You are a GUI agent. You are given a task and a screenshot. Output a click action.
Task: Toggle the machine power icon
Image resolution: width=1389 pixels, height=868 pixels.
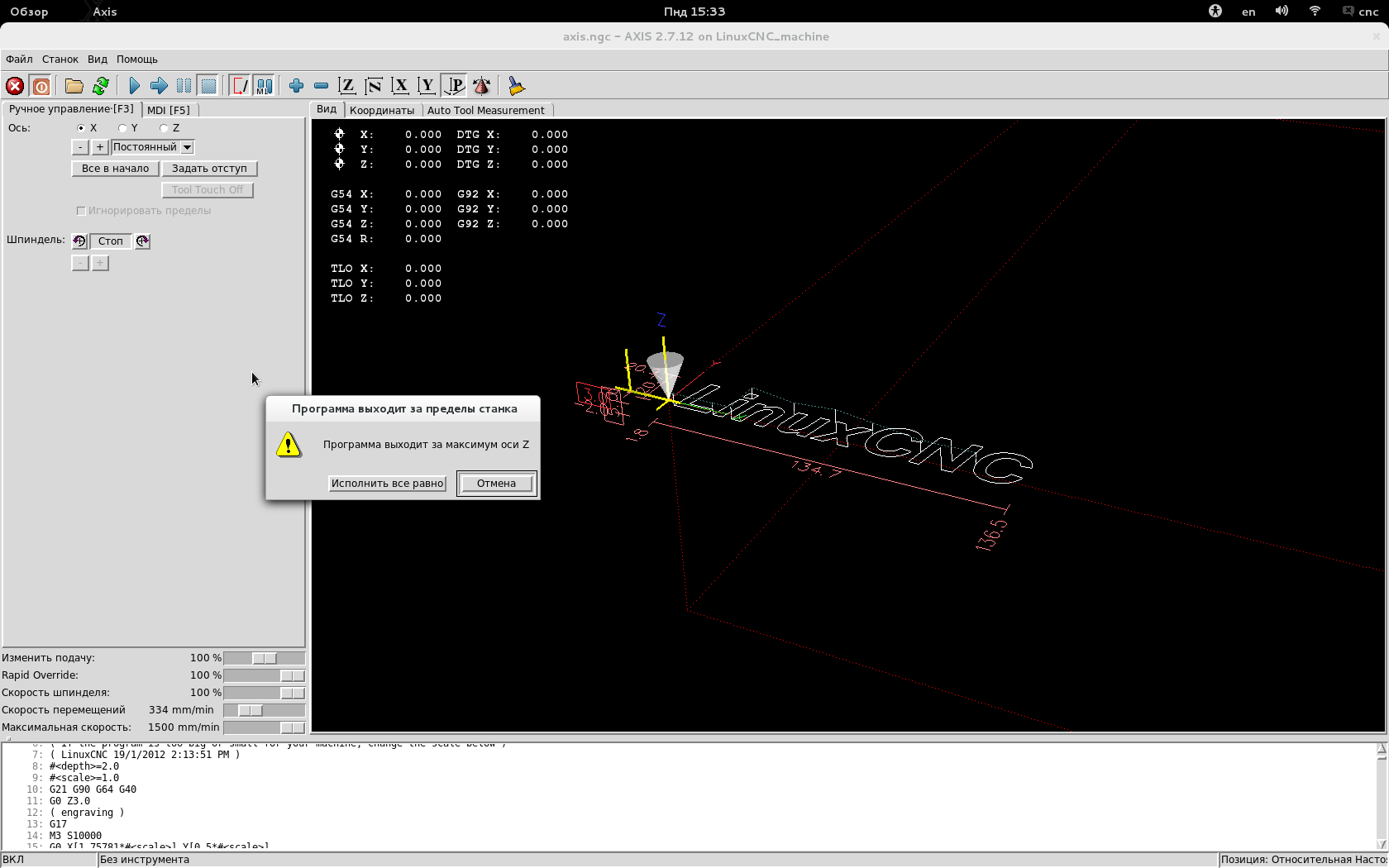(x=41, y=86)
